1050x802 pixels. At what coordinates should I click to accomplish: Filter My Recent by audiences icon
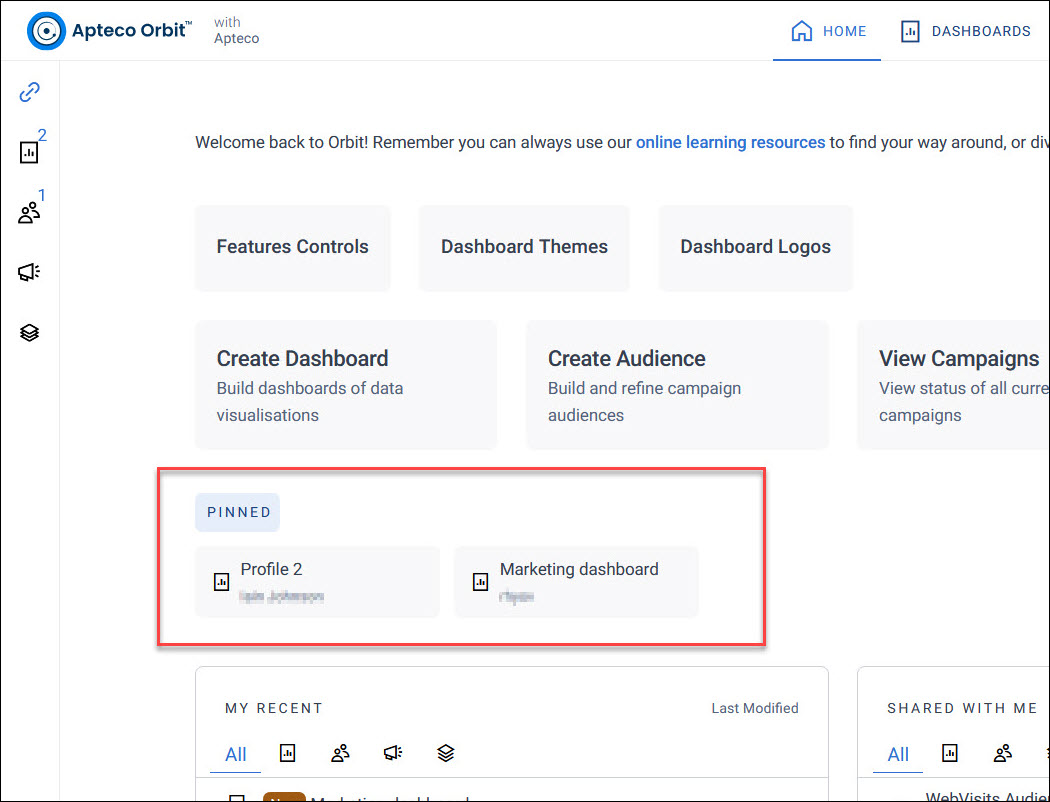340,753
